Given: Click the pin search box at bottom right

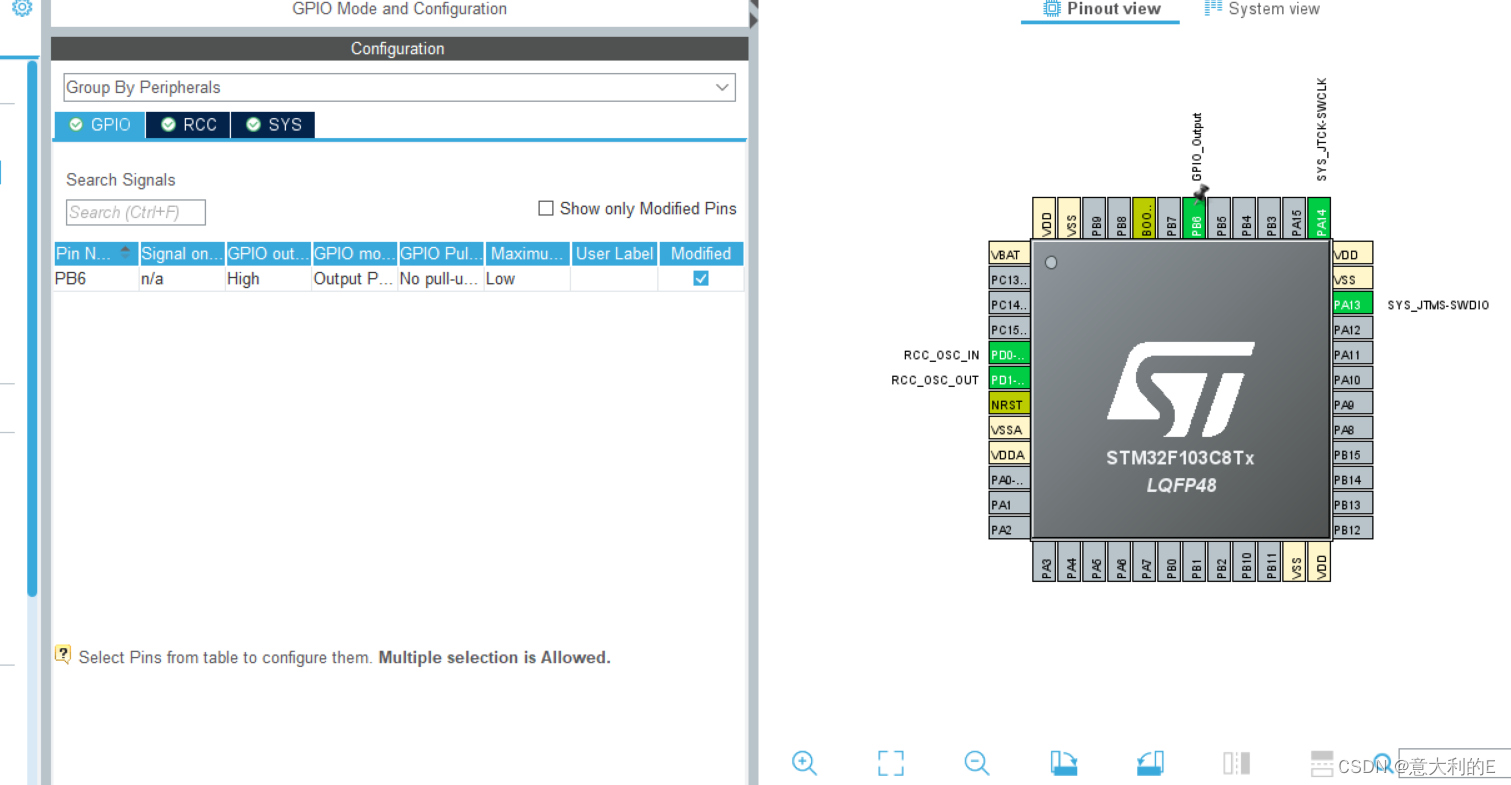Looking at the screenshot, I should point(1453,764).
